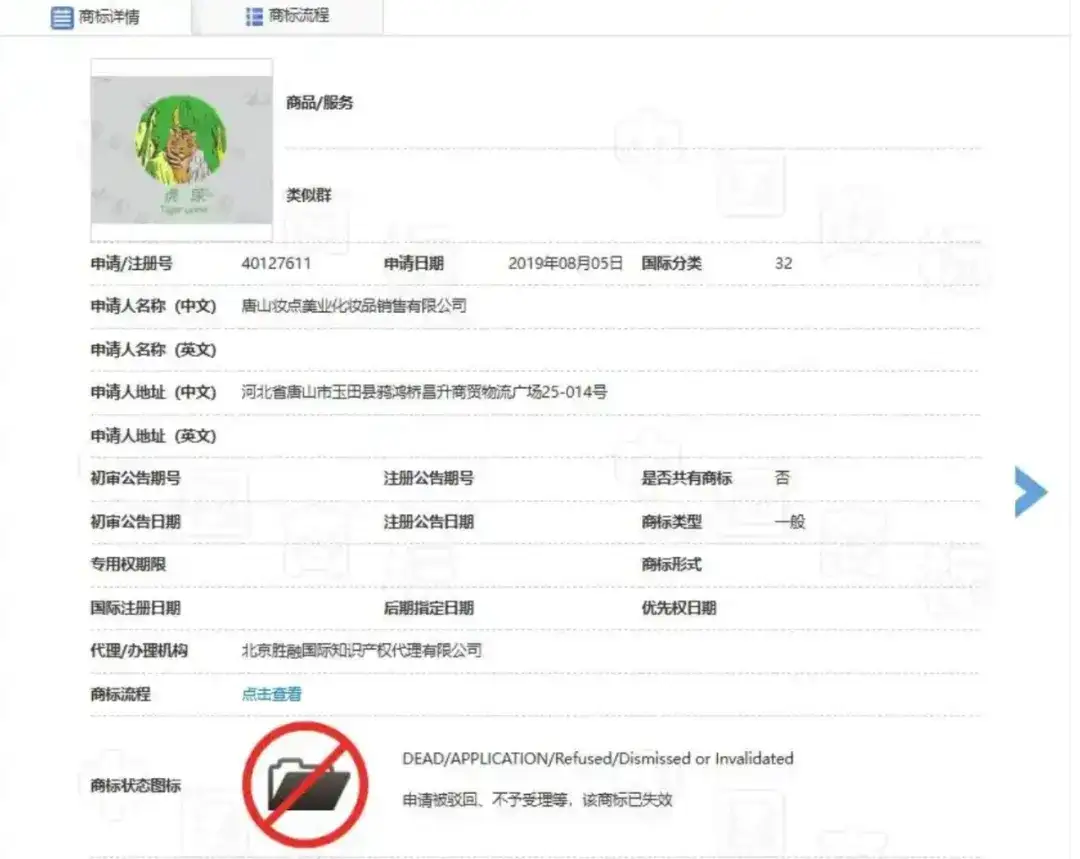Click the DEAD/APPLICATION status text

click(x=598, y=758)
